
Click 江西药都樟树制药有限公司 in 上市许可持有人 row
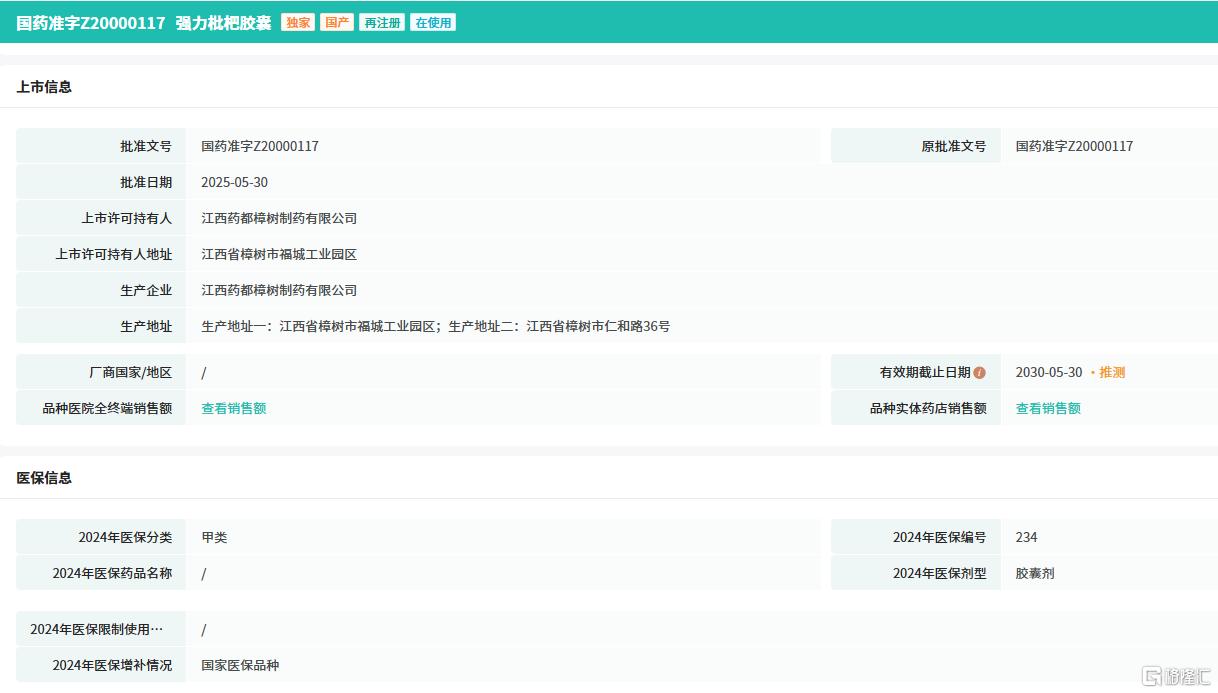(x=279, y=218)
